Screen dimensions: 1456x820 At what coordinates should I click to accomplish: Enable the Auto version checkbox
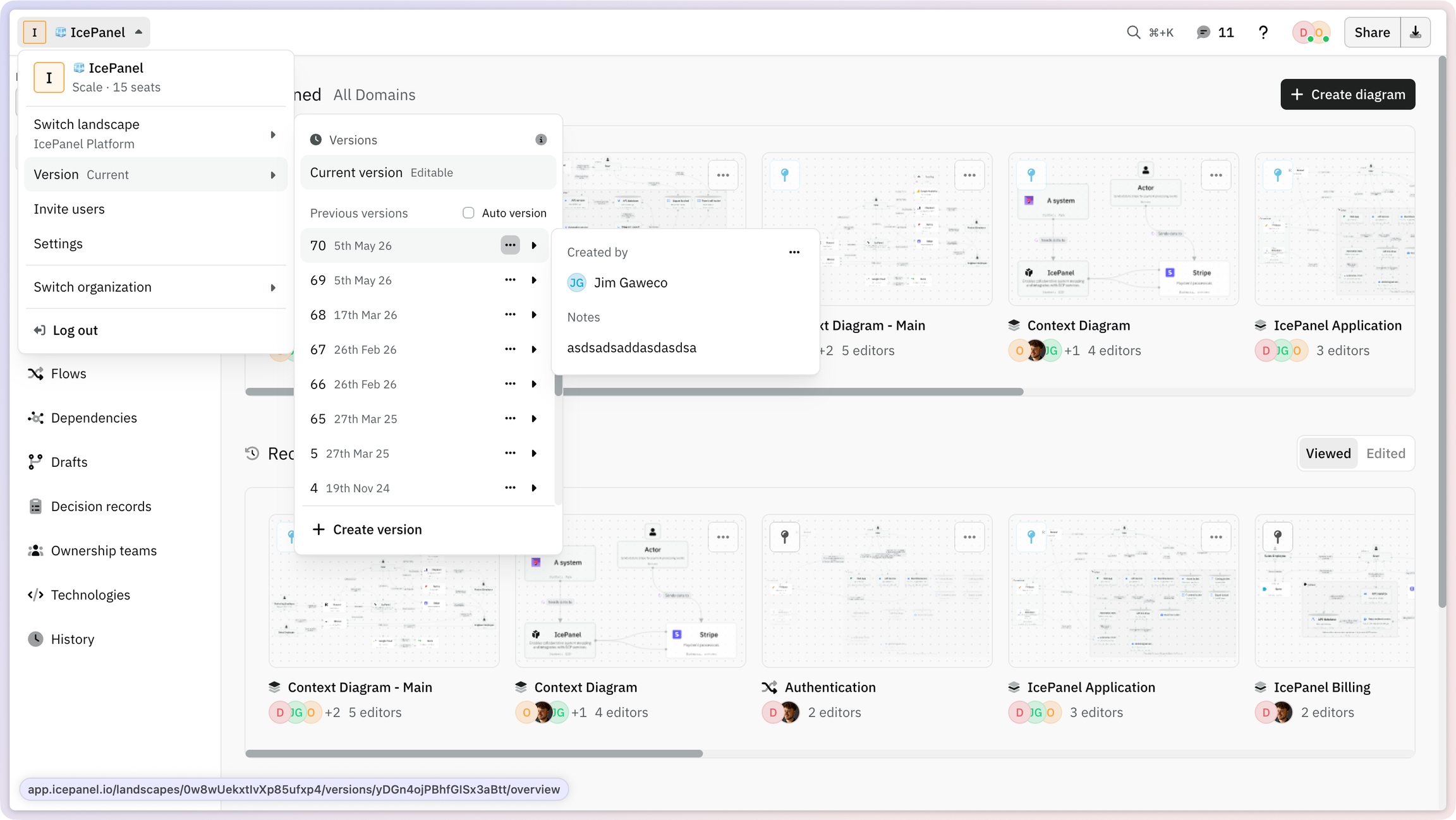(x=468, y=213)
